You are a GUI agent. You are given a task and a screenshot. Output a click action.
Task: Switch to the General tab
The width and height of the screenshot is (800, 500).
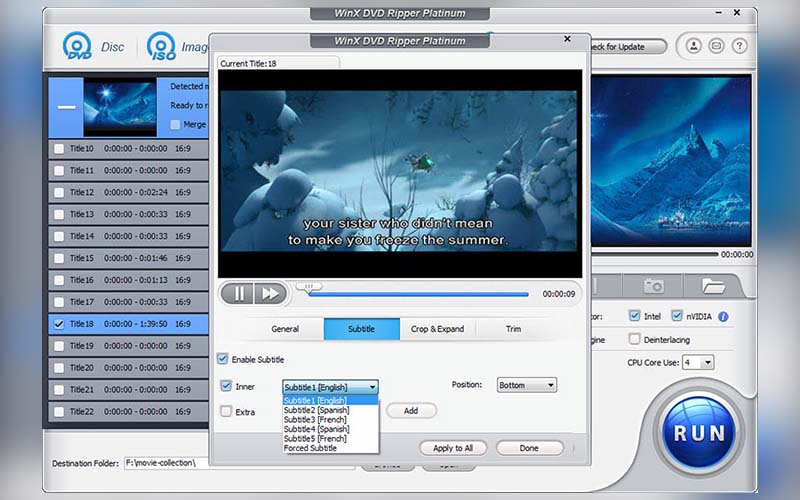click(285, 329)
